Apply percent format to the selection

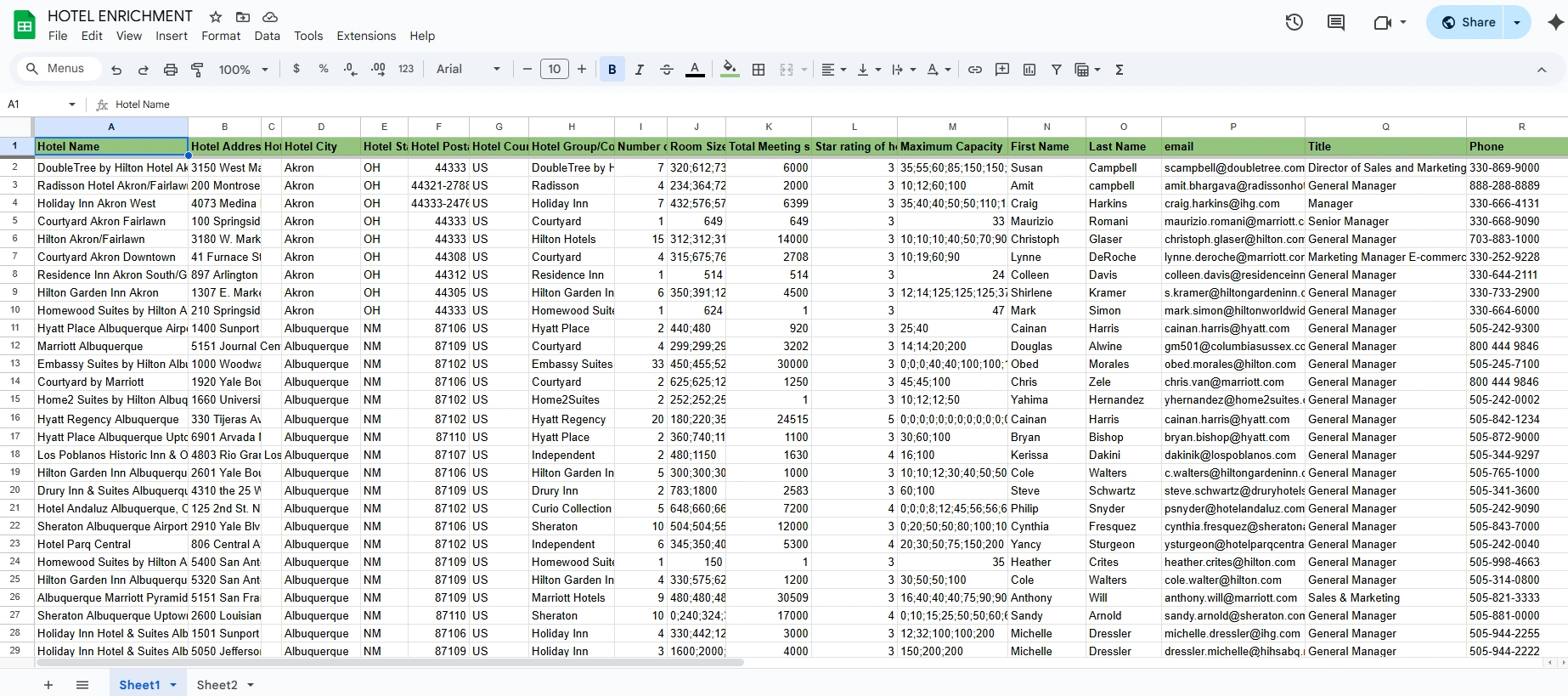point(324,69)
